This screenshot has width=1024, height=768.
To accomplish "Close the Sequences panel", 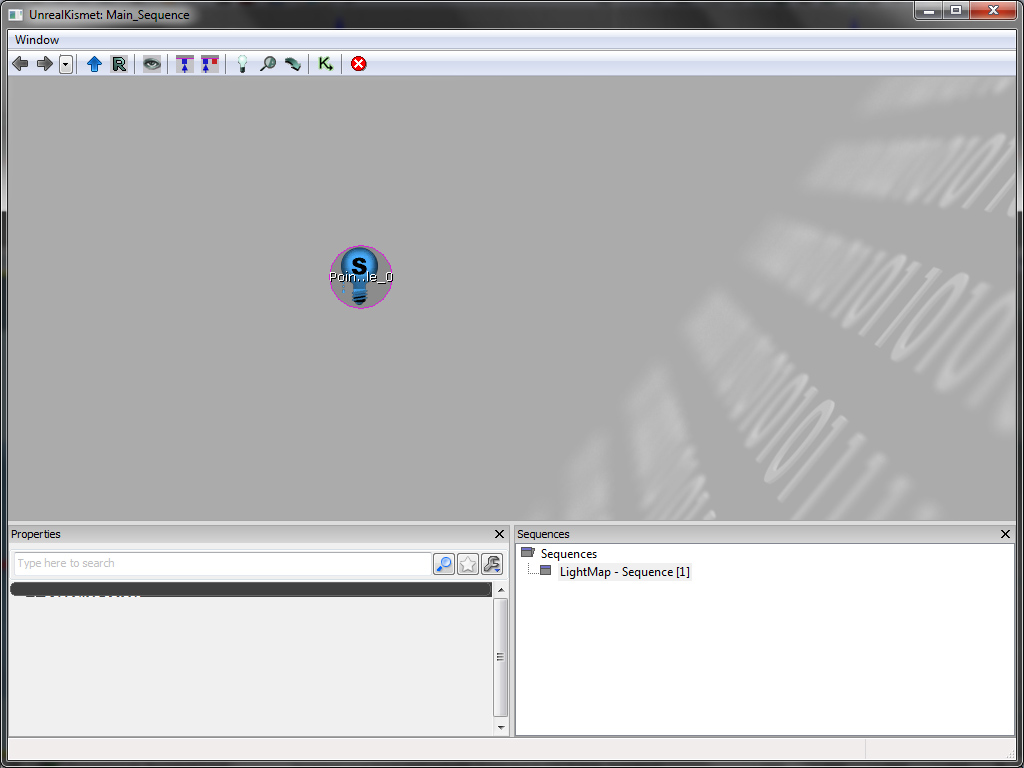I will (1006, 534).
